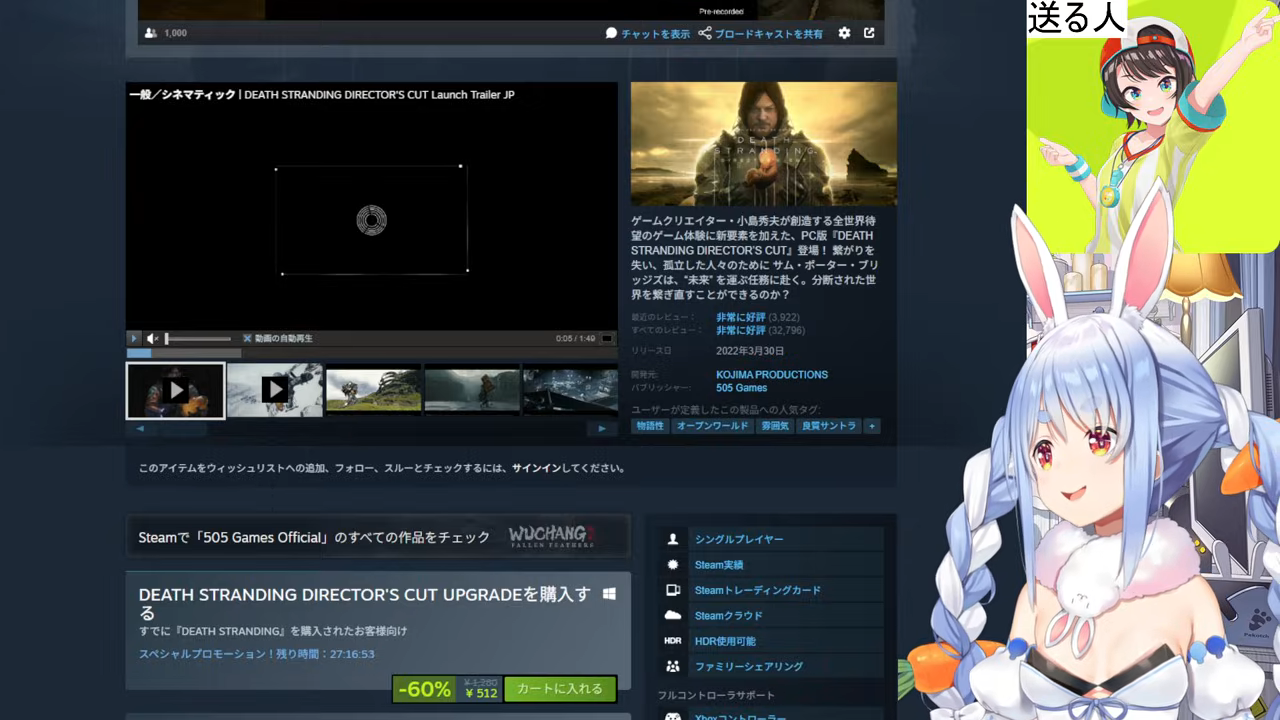This screenshot has width=1280, height=720.
Task: Open the シングルプレイヤー feature link
Action: [739, 539]
